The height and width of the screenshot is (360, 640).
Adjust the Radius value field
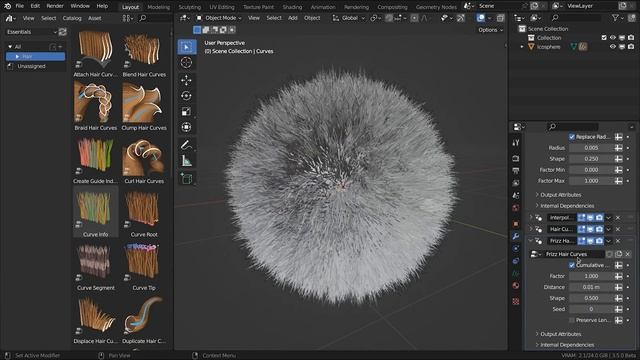591,148
